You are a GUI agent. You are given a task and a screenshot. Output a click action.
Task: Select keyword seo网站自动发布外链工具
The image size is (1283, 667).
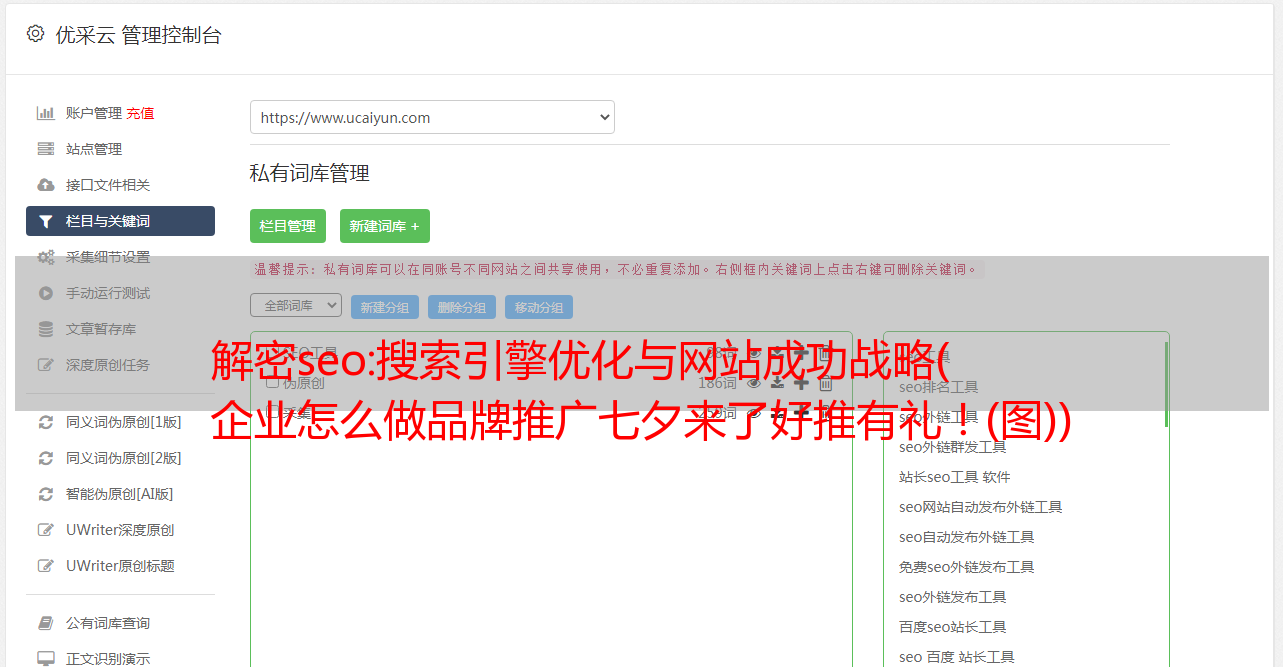[981, 507]
